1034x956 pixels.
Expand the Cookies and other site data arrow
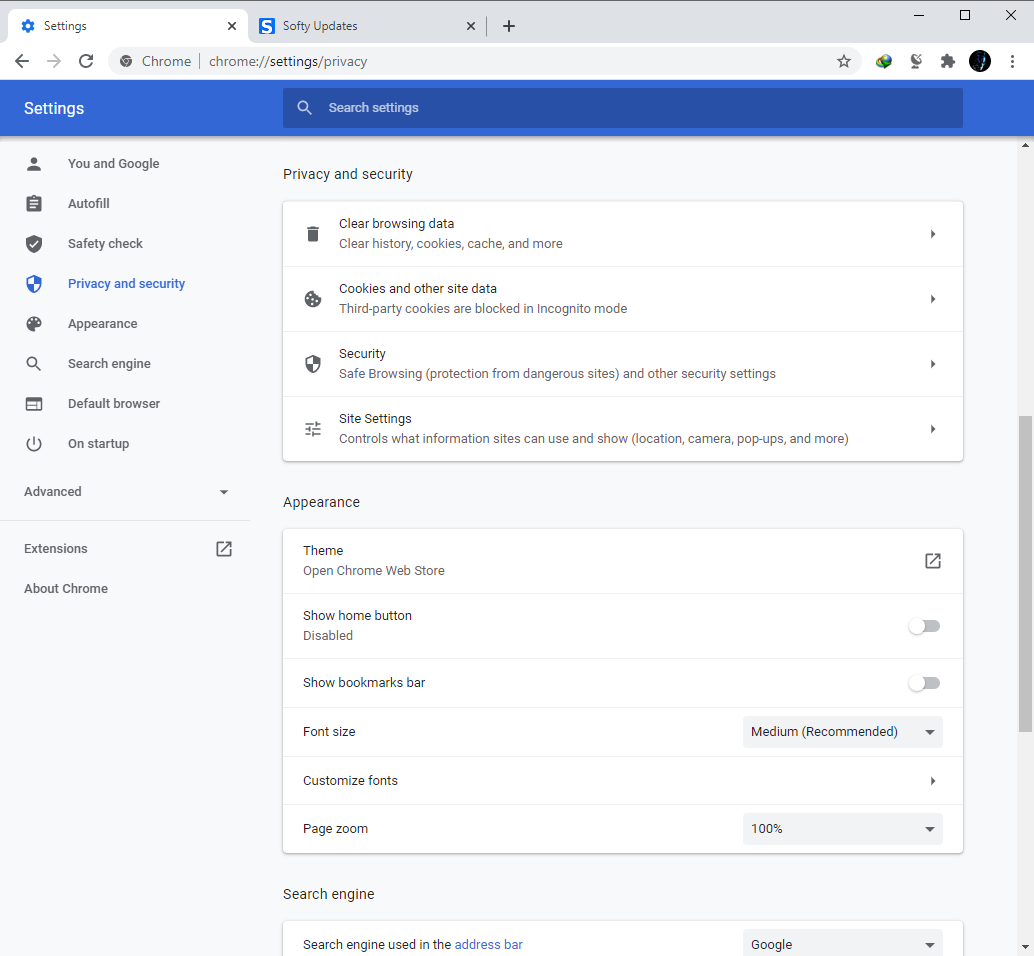pos(932,299)
